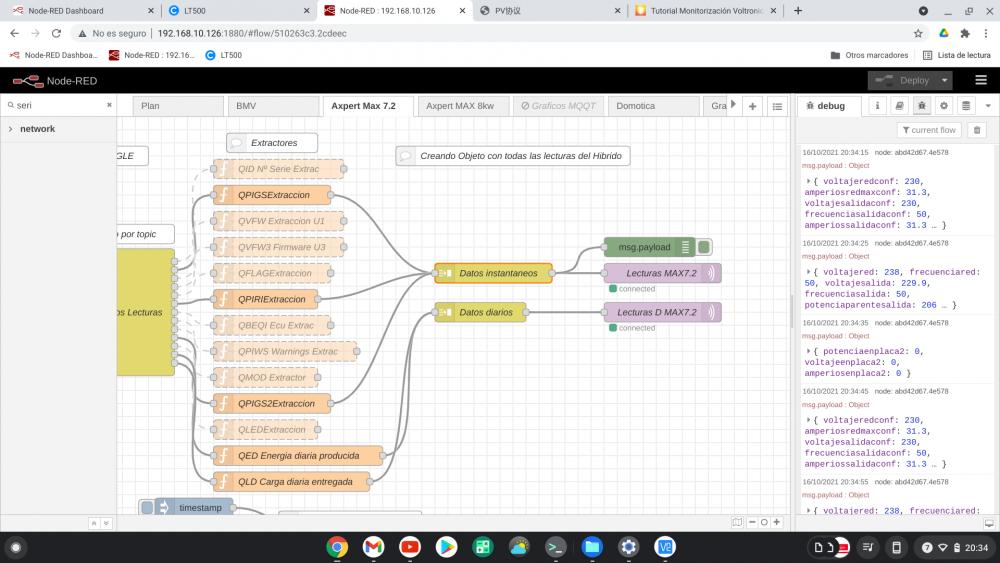
Task: Toggle the canvas navigator map
Action: (737, 522)
